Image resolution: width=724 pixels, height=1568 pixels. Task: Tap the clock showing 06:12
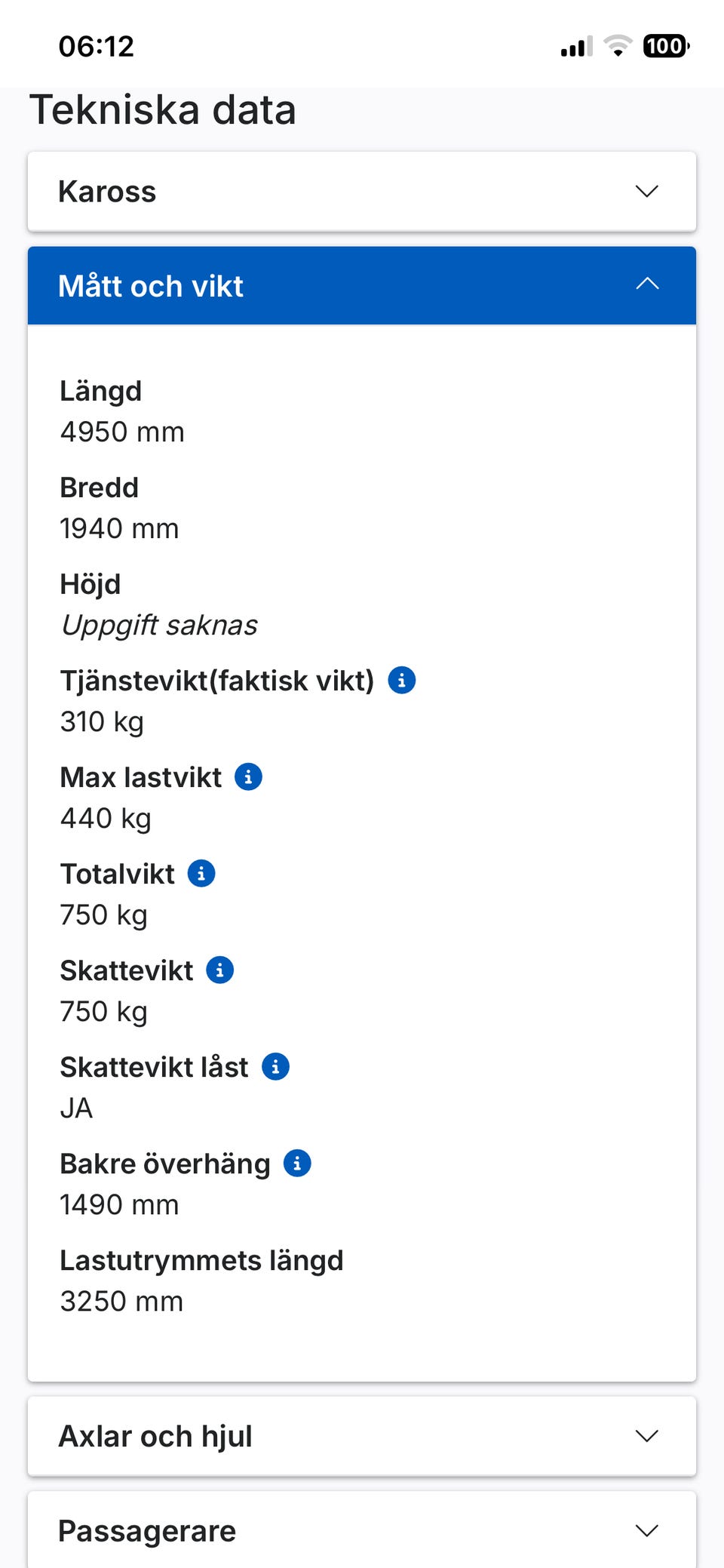tap(96, 46)
